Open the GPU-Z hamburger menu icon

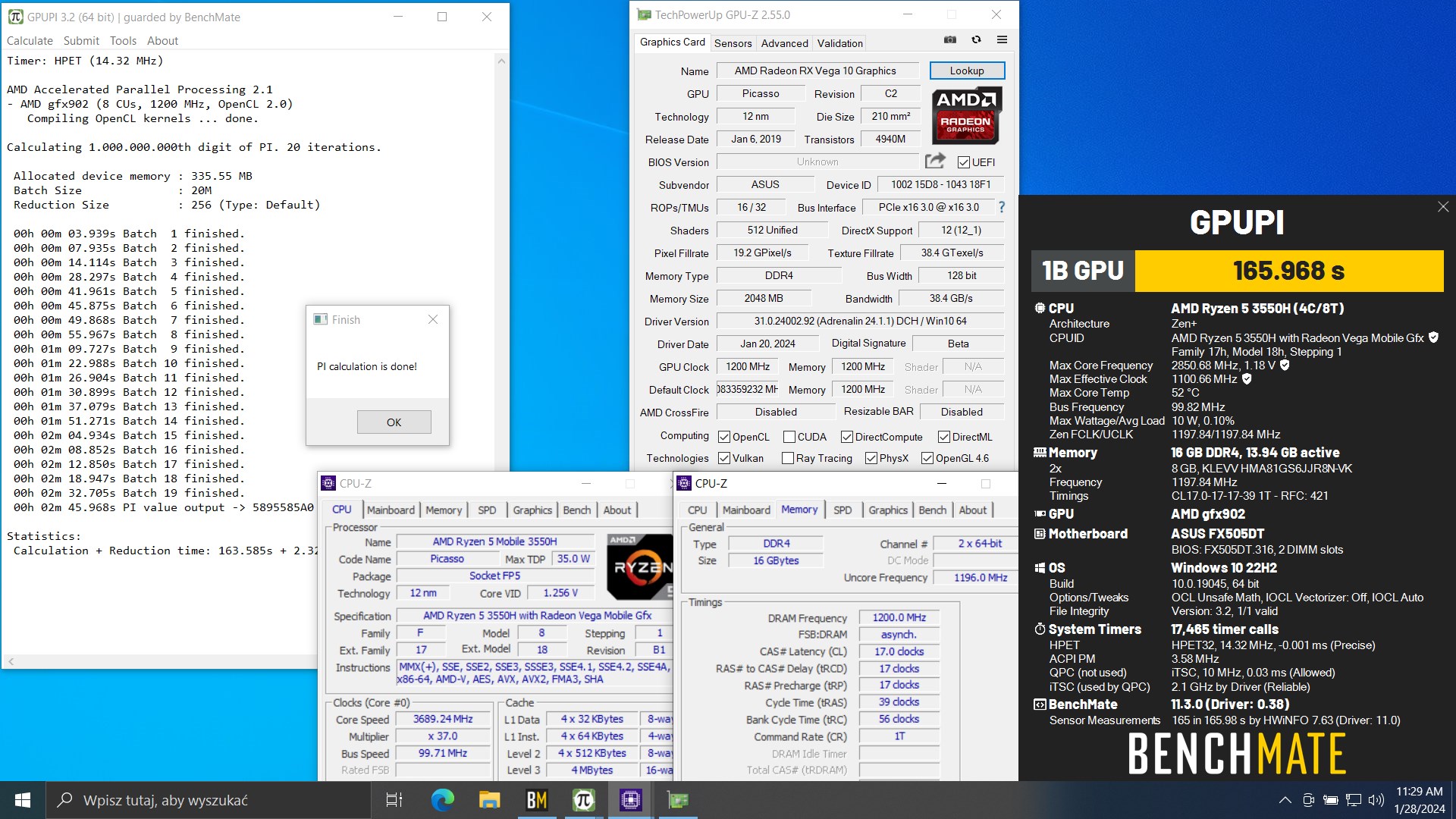(1002, 40)
